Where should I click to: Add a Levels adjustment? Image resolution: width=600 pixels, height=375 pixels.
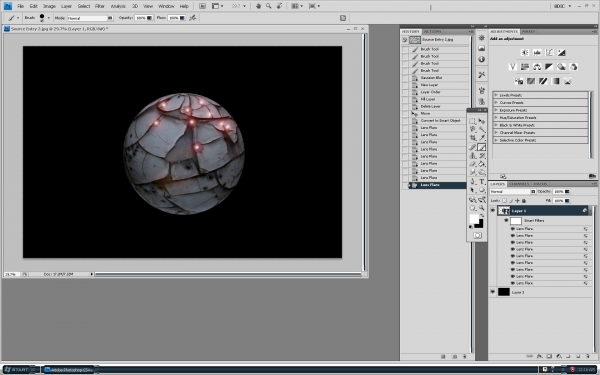tap(537, 52)
